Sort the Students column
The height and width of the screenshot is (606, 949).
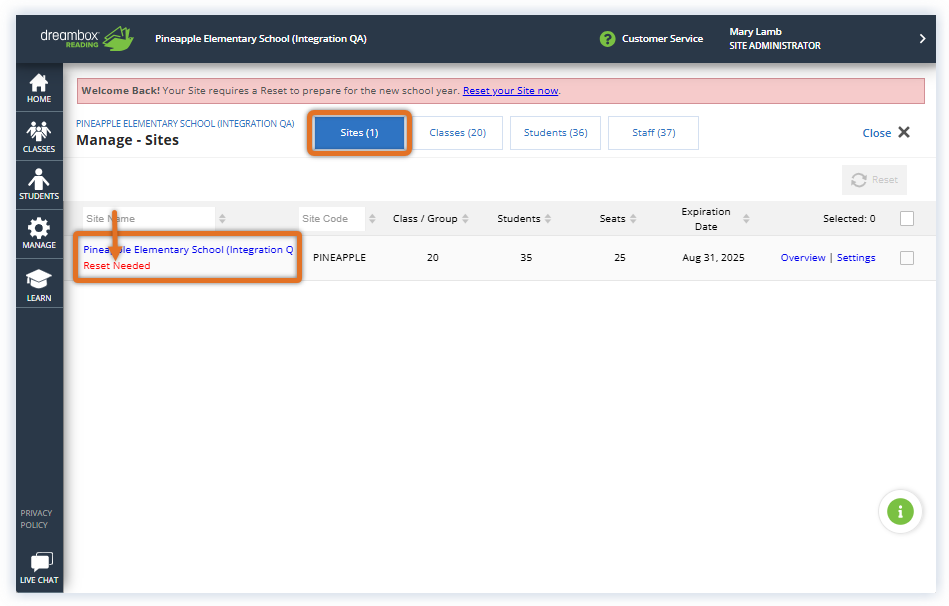click(548, 219)
